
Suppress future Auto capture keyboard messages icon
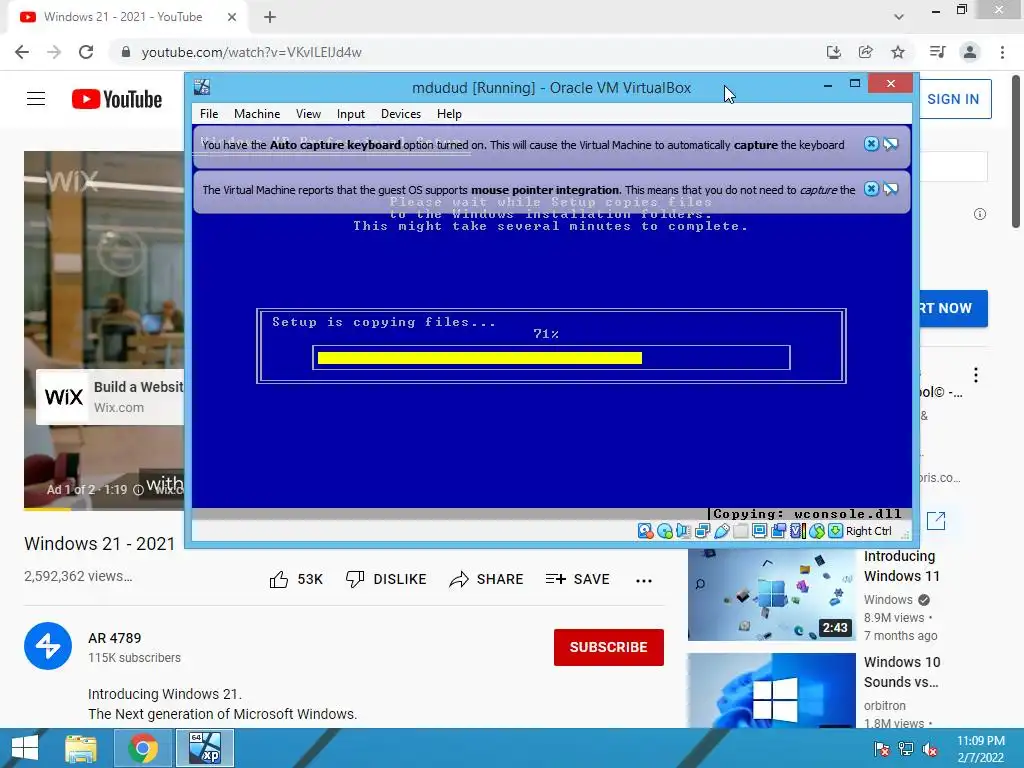pyautogui.click(x=891, y=144)
